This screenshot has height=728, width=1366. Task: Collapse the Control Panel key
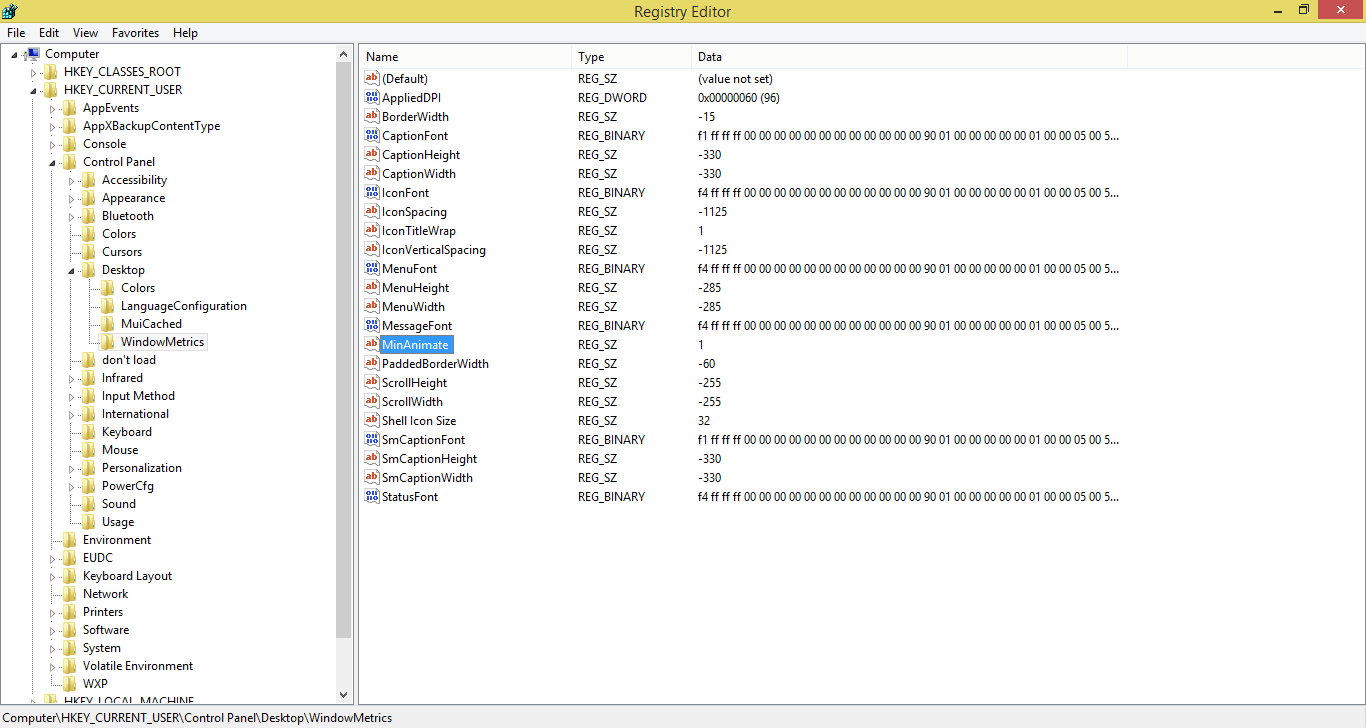52,163
